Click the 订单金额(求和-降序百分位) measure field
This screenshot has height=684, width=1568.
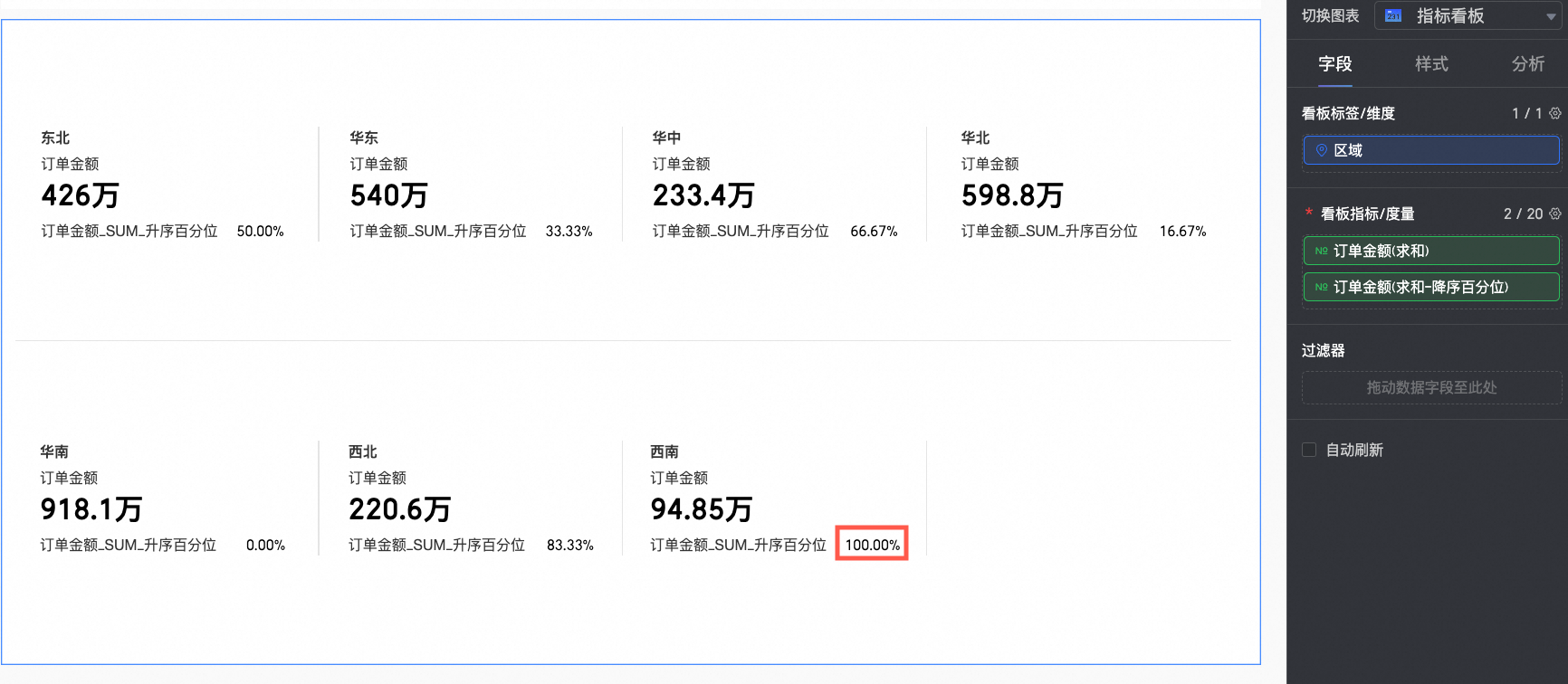point(1439,287)
